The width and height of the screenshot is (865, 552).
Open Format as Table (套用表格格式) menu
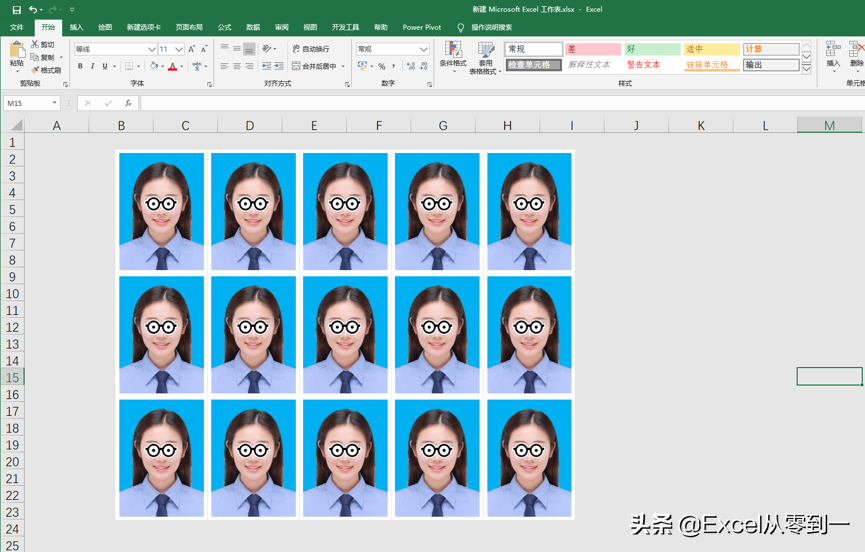(x=485, y=57)
